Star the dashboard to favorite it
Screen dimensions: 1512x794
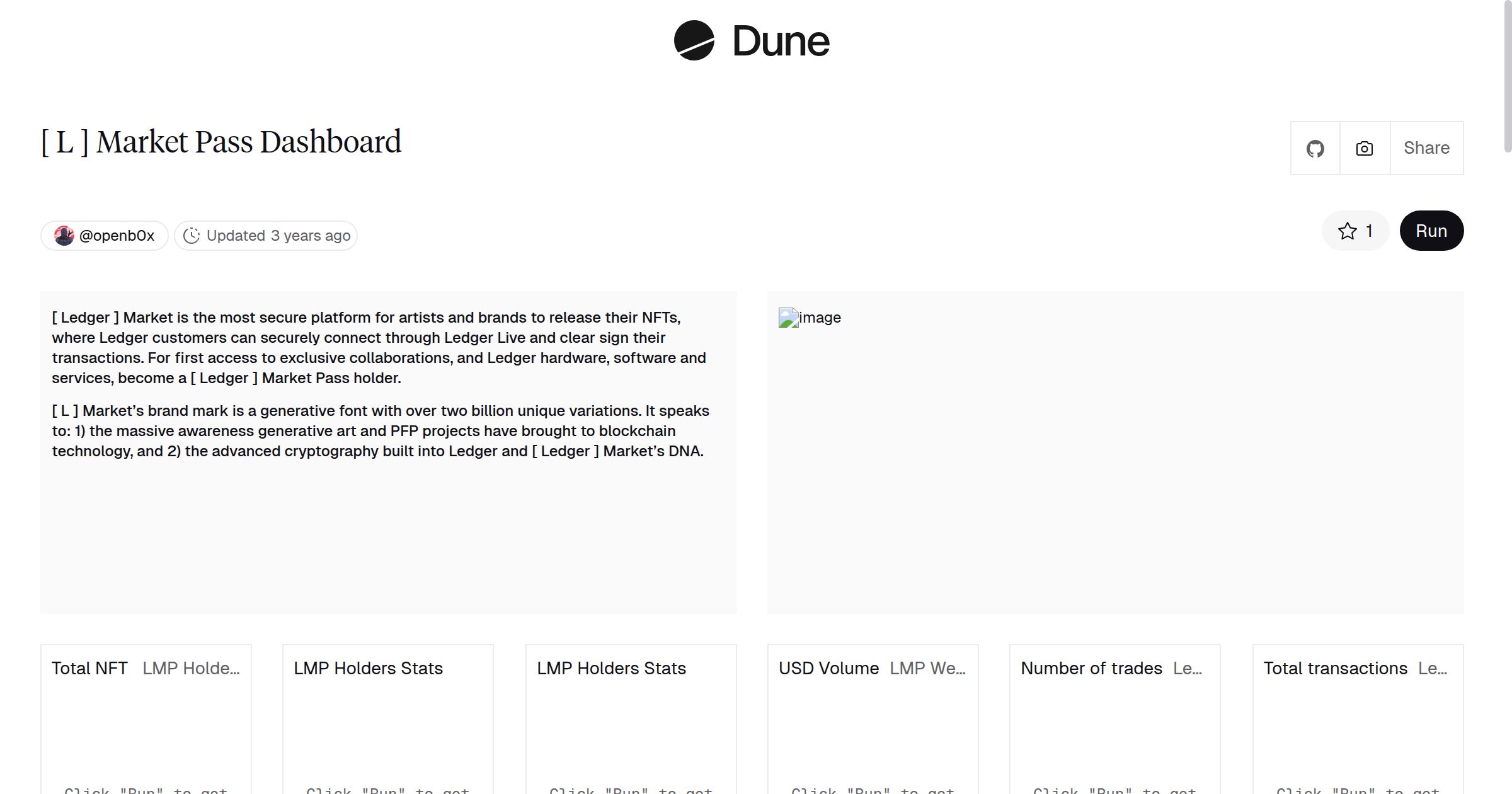[x=1354, y=231]
